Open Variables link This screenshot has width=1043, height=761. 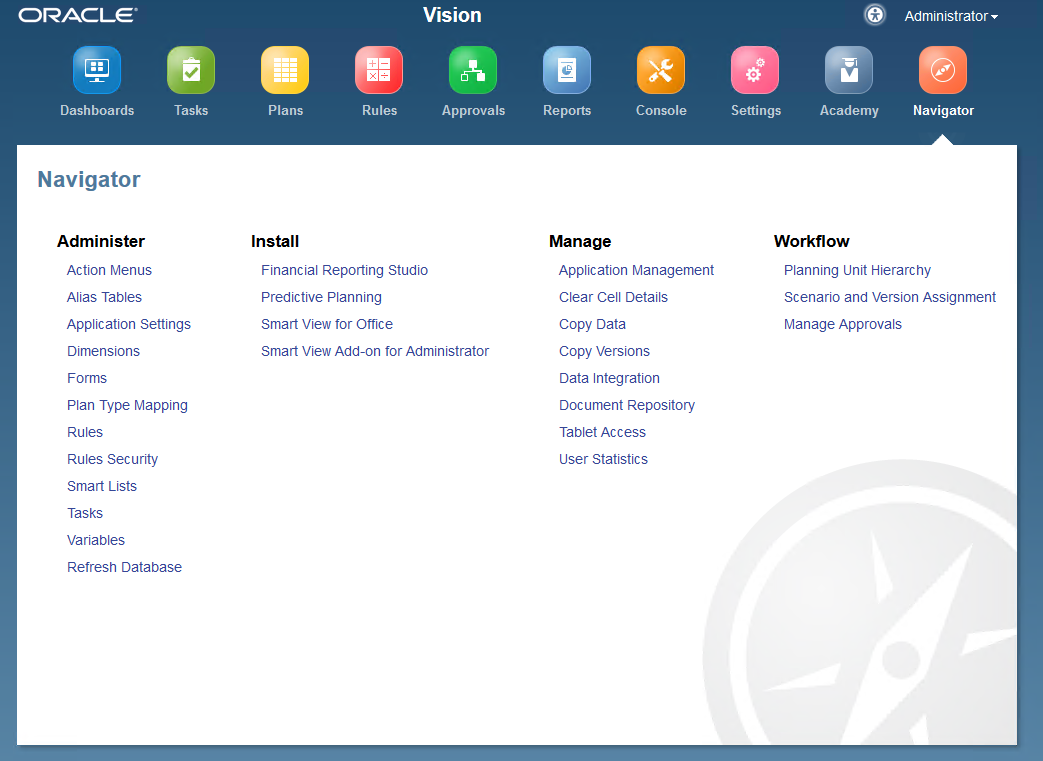tap(96, 540)
